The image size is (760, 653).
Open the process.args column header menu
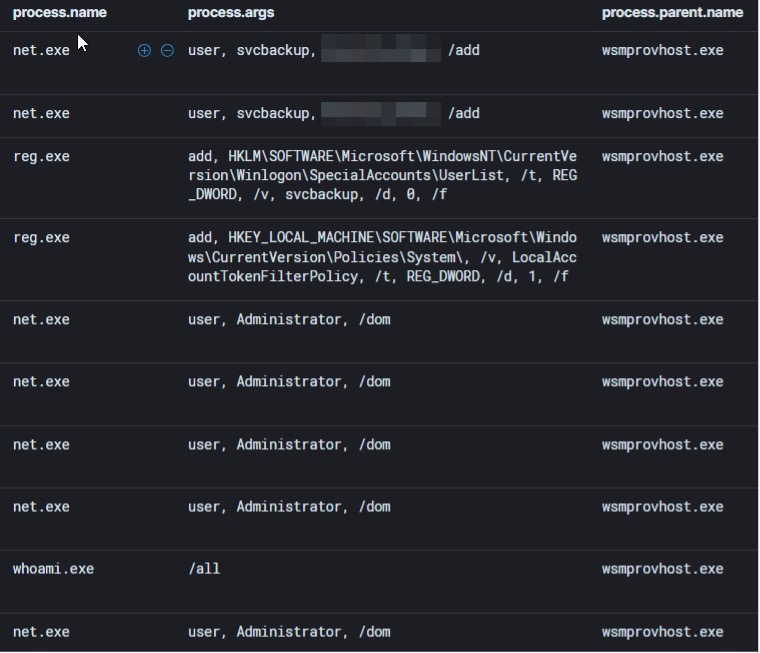[230, 13]
